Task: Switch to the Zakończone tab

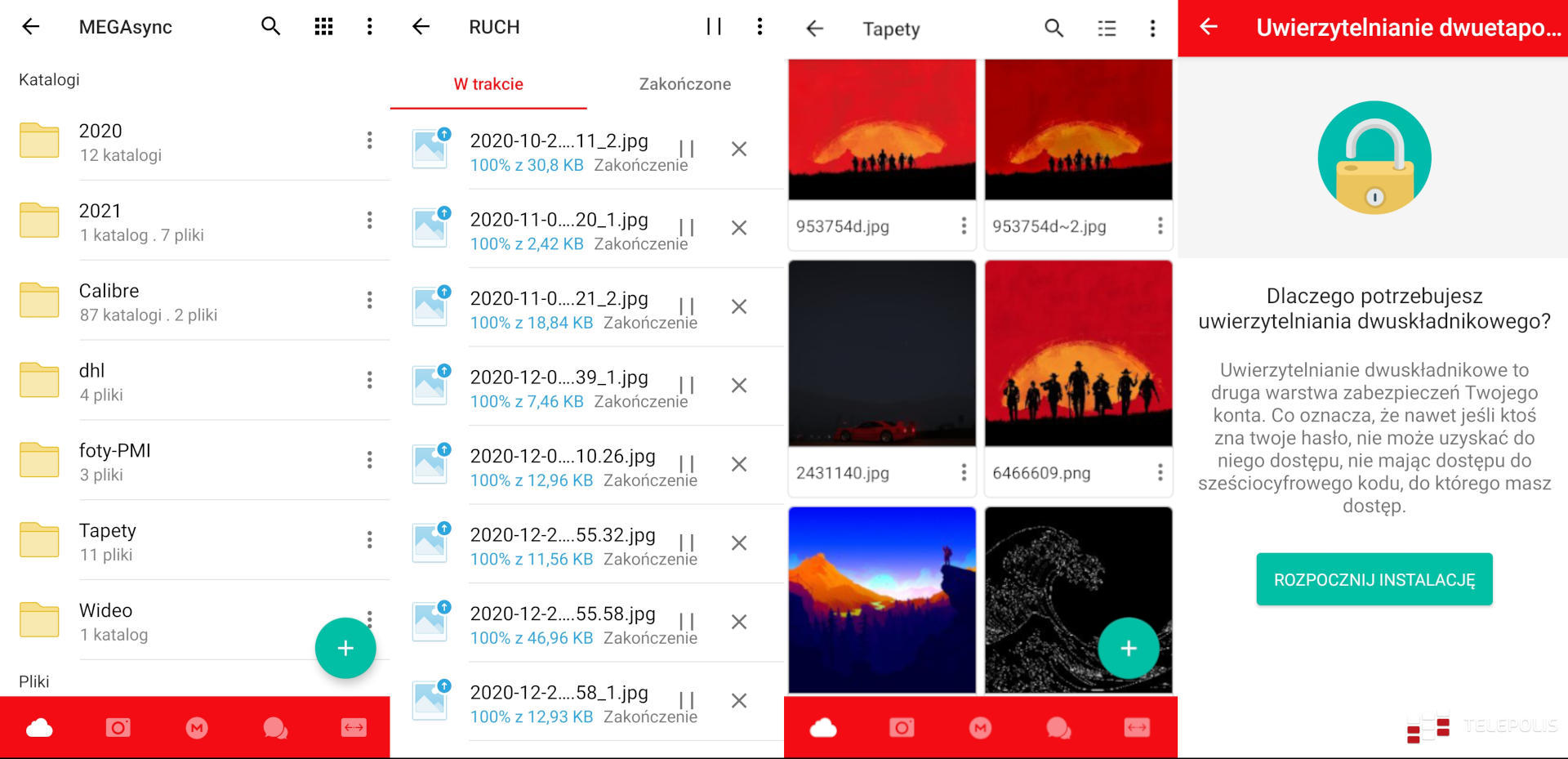Action: 684,84
